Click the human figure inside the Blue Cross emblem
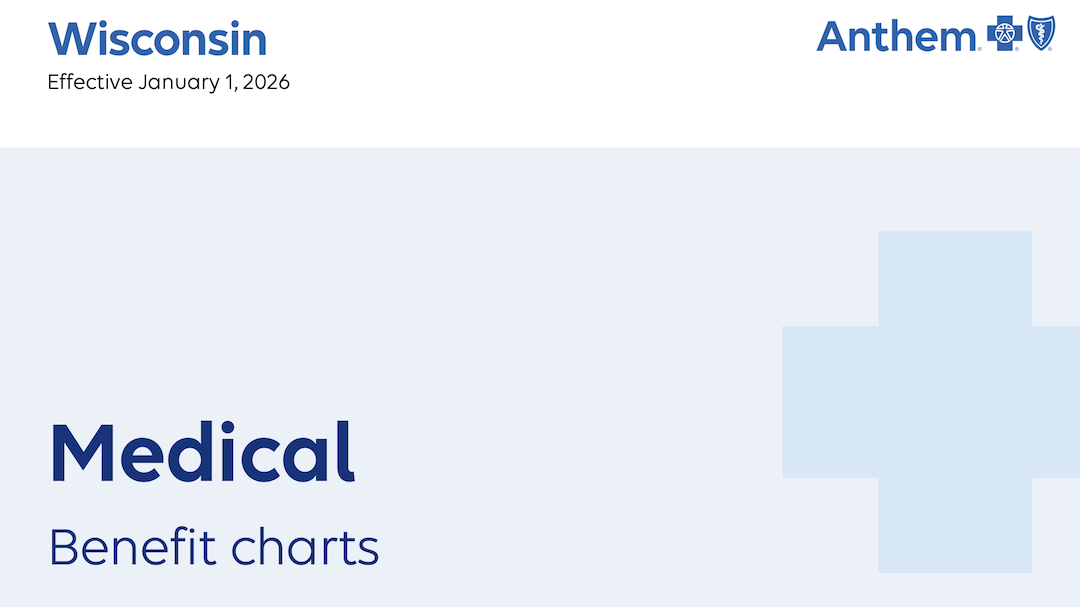 (1004, 34)
